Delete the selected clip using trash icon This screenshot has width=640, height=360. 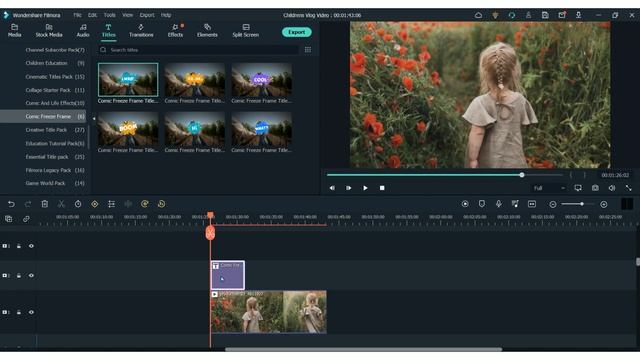(x=44, y=204)
